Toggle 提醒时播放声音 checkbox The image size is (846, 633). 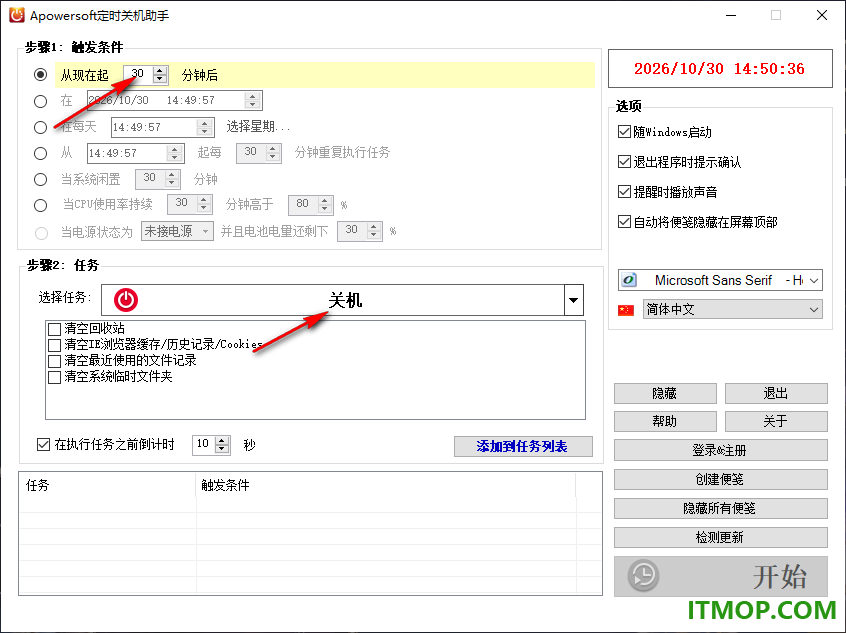click(x=624, y=192)
